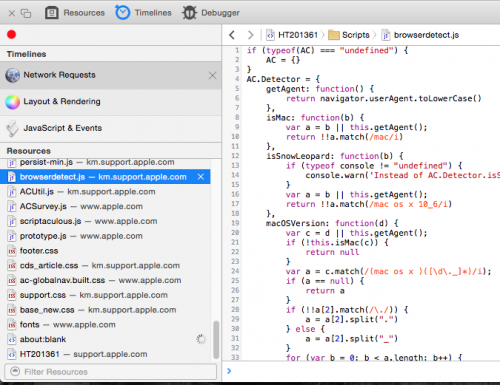Viewport: 500px width, 385px height.
Task: Undock the inspector into a separate window
Action: tap(26, 13)
